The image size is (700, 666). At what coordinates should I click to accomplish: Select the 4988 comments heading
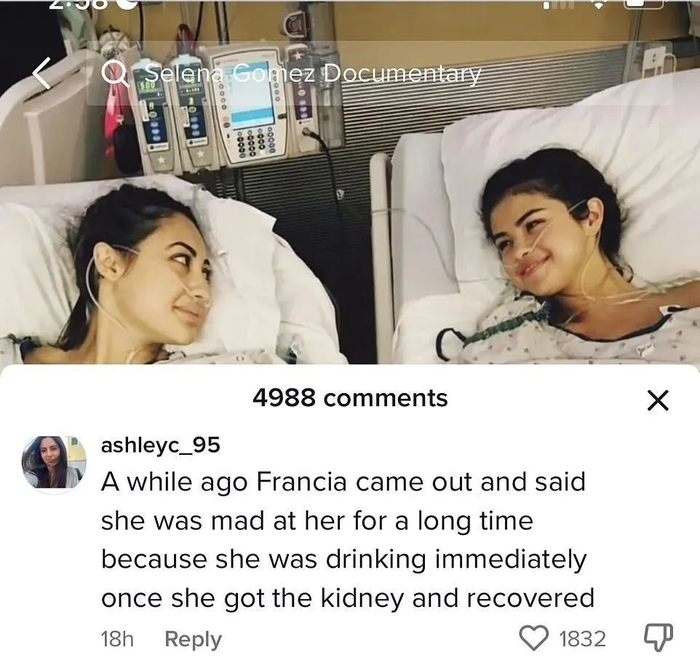point(350,398)
